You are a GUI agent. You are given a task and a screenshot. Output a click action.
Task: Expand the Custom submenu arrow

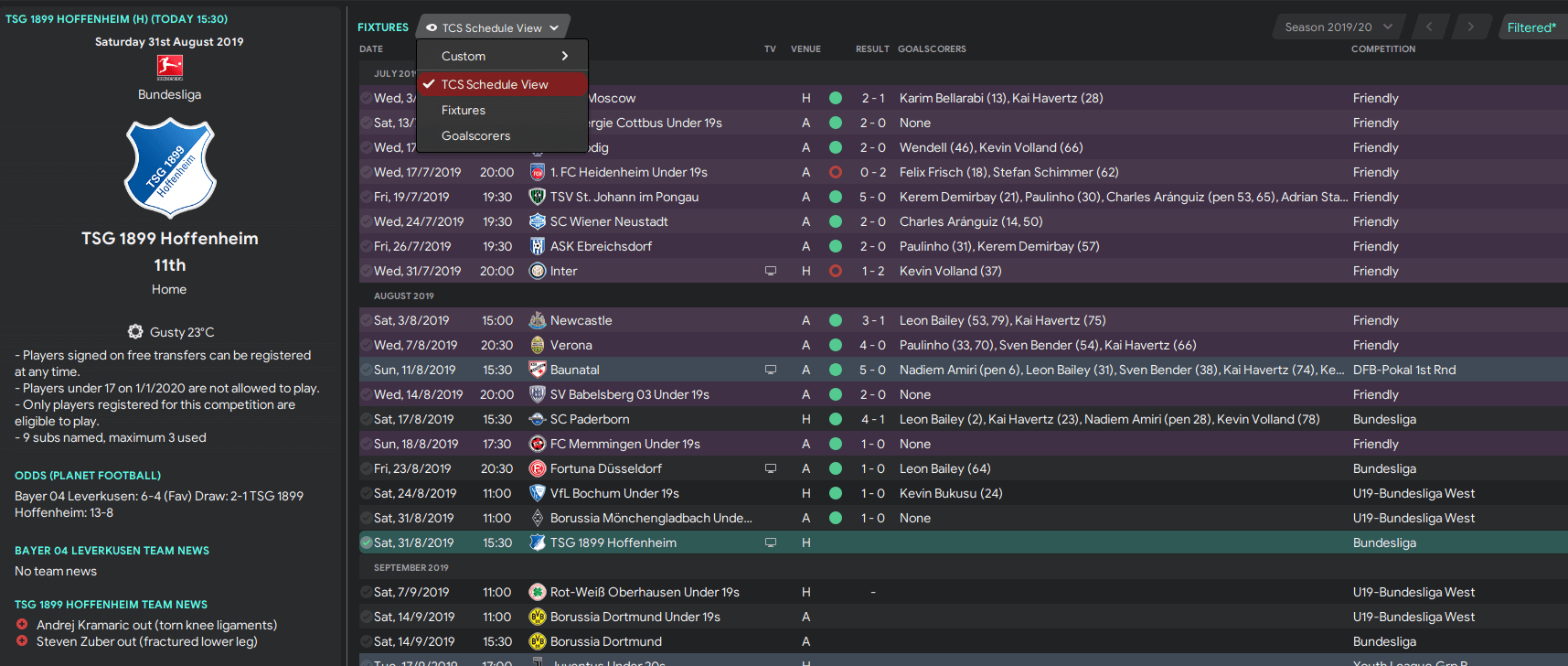565,56
